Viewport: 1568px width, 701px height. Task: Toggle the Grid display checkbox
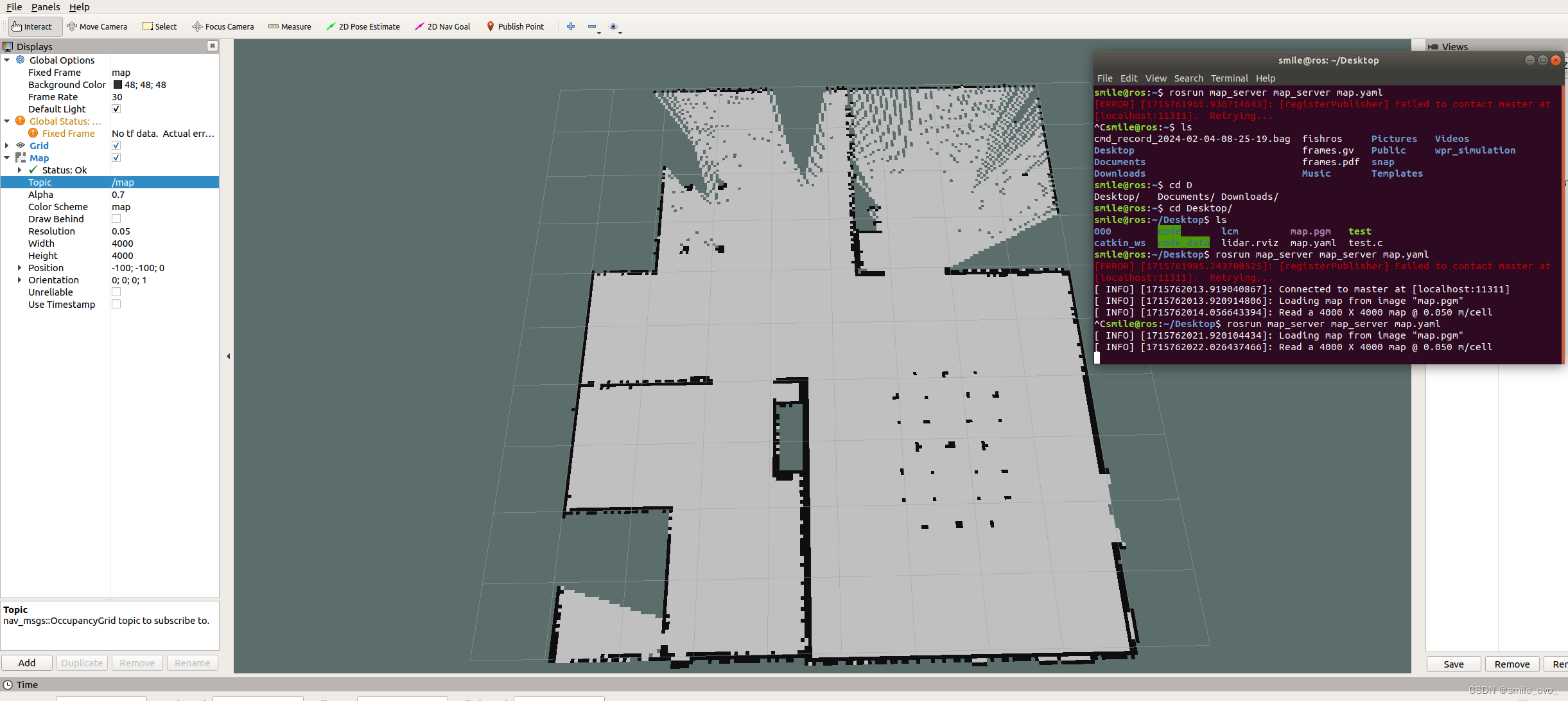pyautogui.click(x=116, y=145)
